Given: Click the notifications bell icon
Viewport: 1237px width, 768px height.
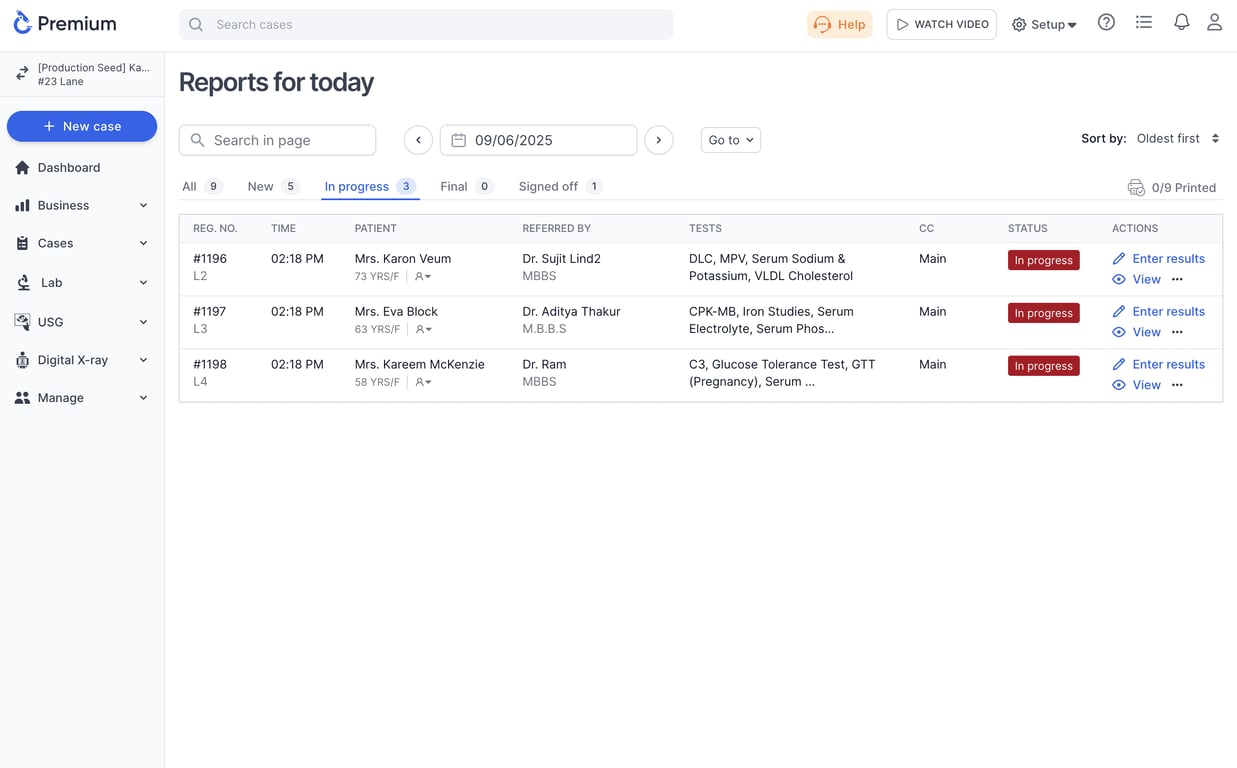Looking at the screenshot, I should pos(1181,22).
